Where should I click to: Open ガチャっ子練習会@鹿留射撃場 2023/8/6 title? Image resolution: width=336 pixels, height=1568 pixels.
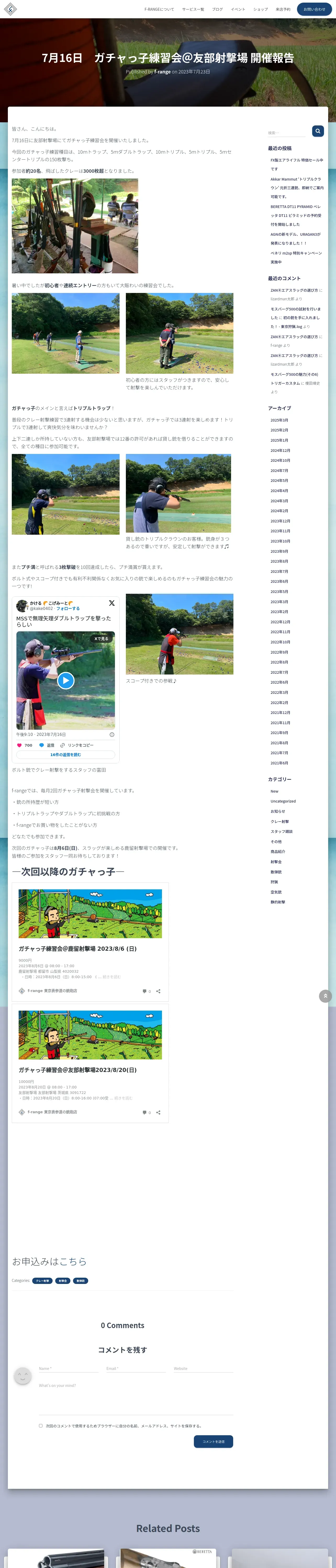click(77, 948)
